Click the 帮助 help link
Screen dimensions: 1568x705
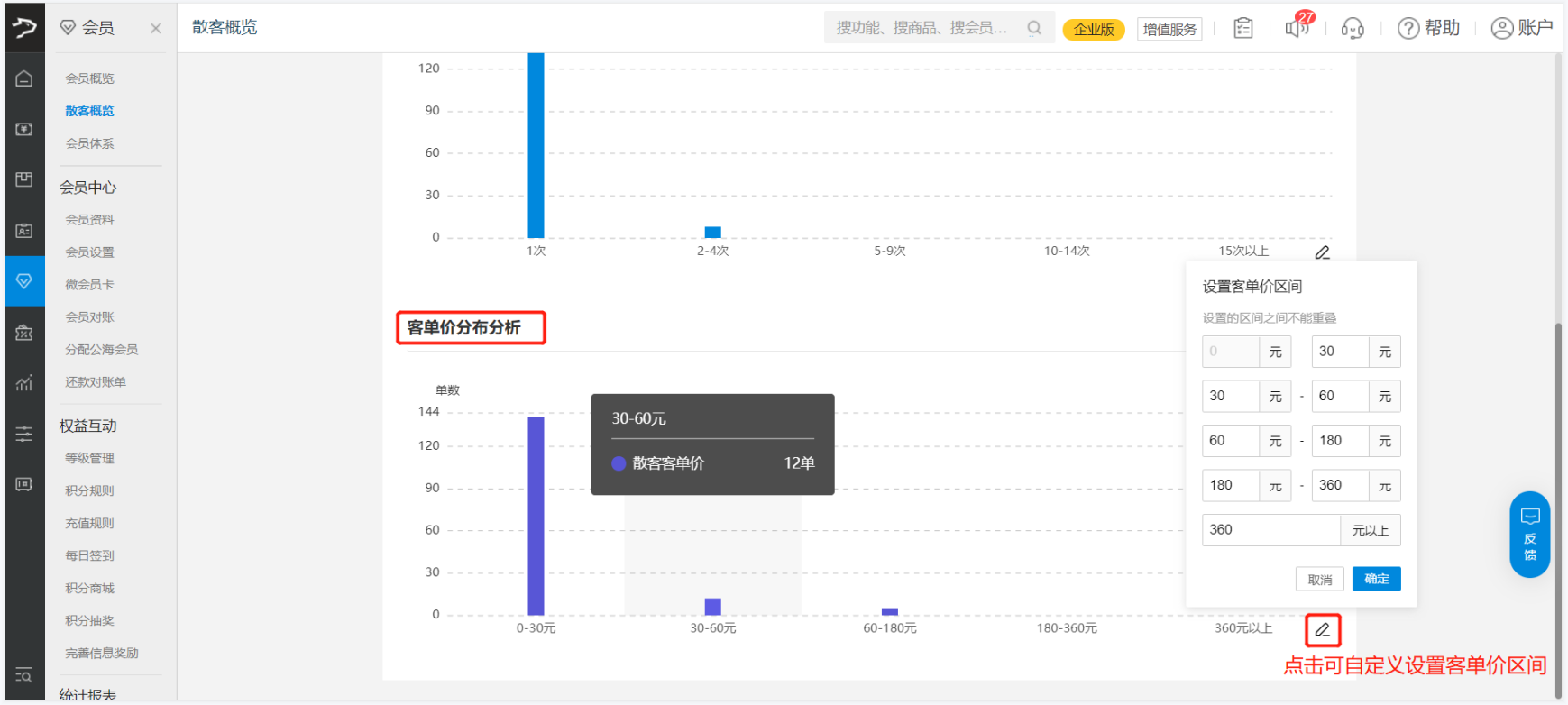click(1428, 28)
